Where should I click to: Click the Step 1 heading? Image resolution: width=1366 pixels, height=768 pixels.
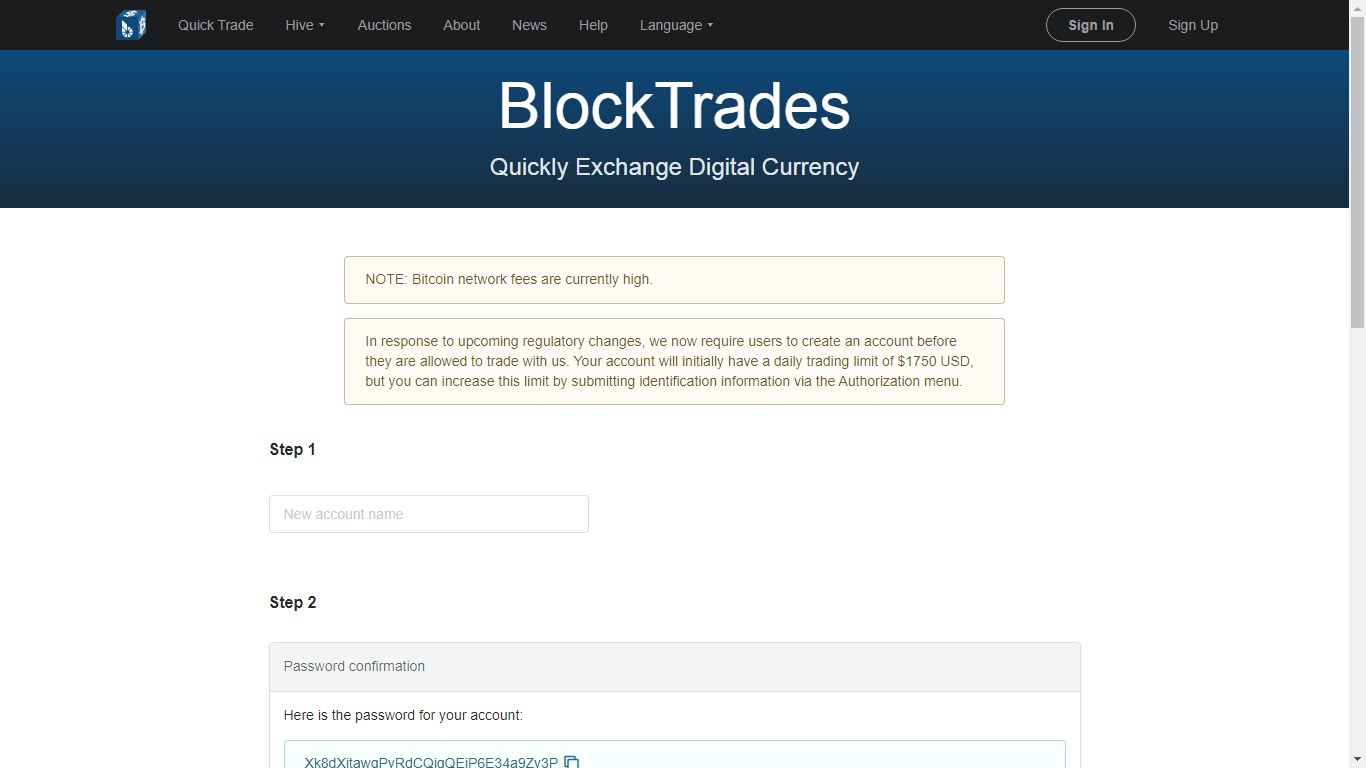292,449
